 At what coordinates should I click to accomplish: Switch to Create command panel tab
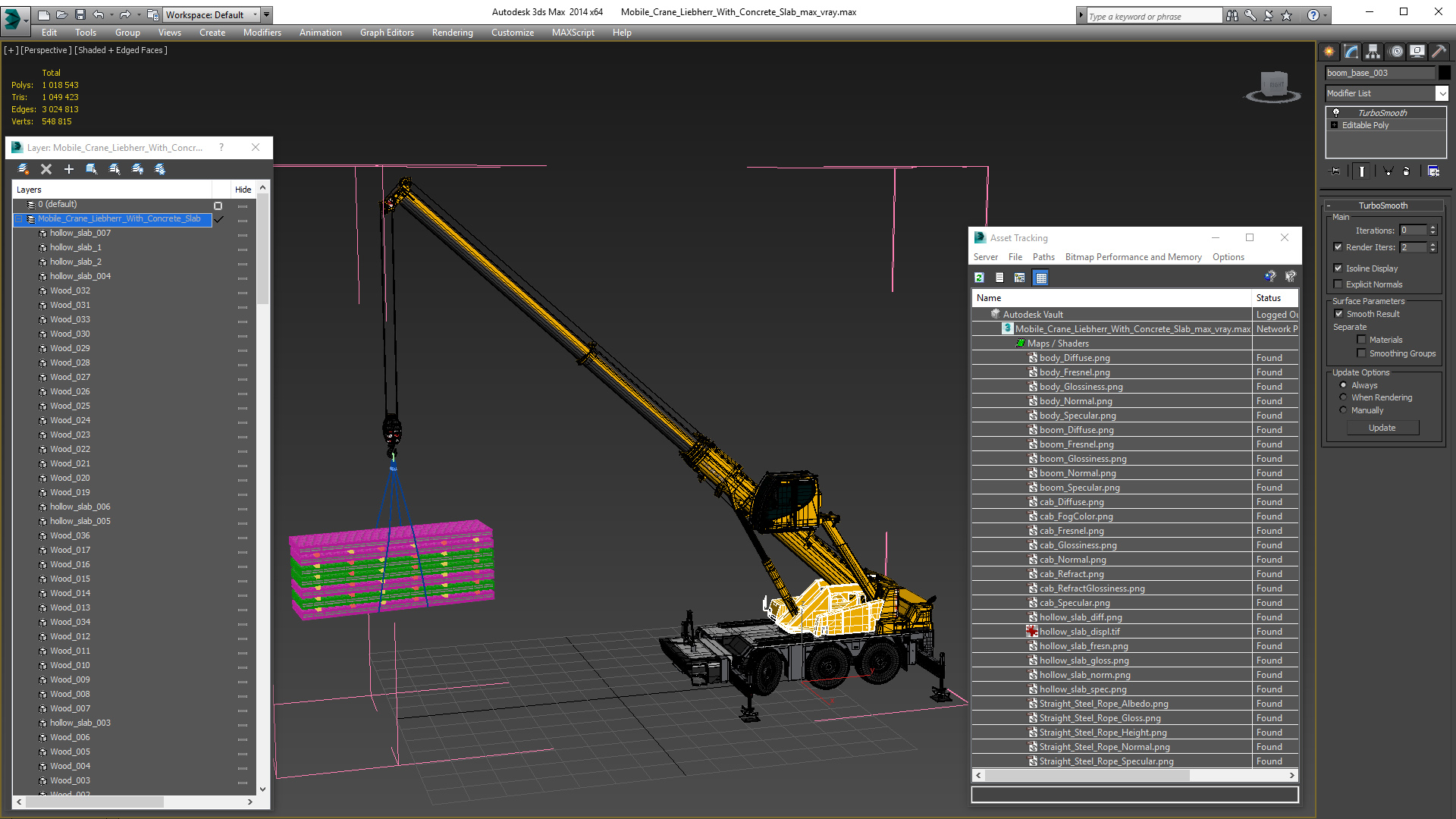coord(1329,52)
